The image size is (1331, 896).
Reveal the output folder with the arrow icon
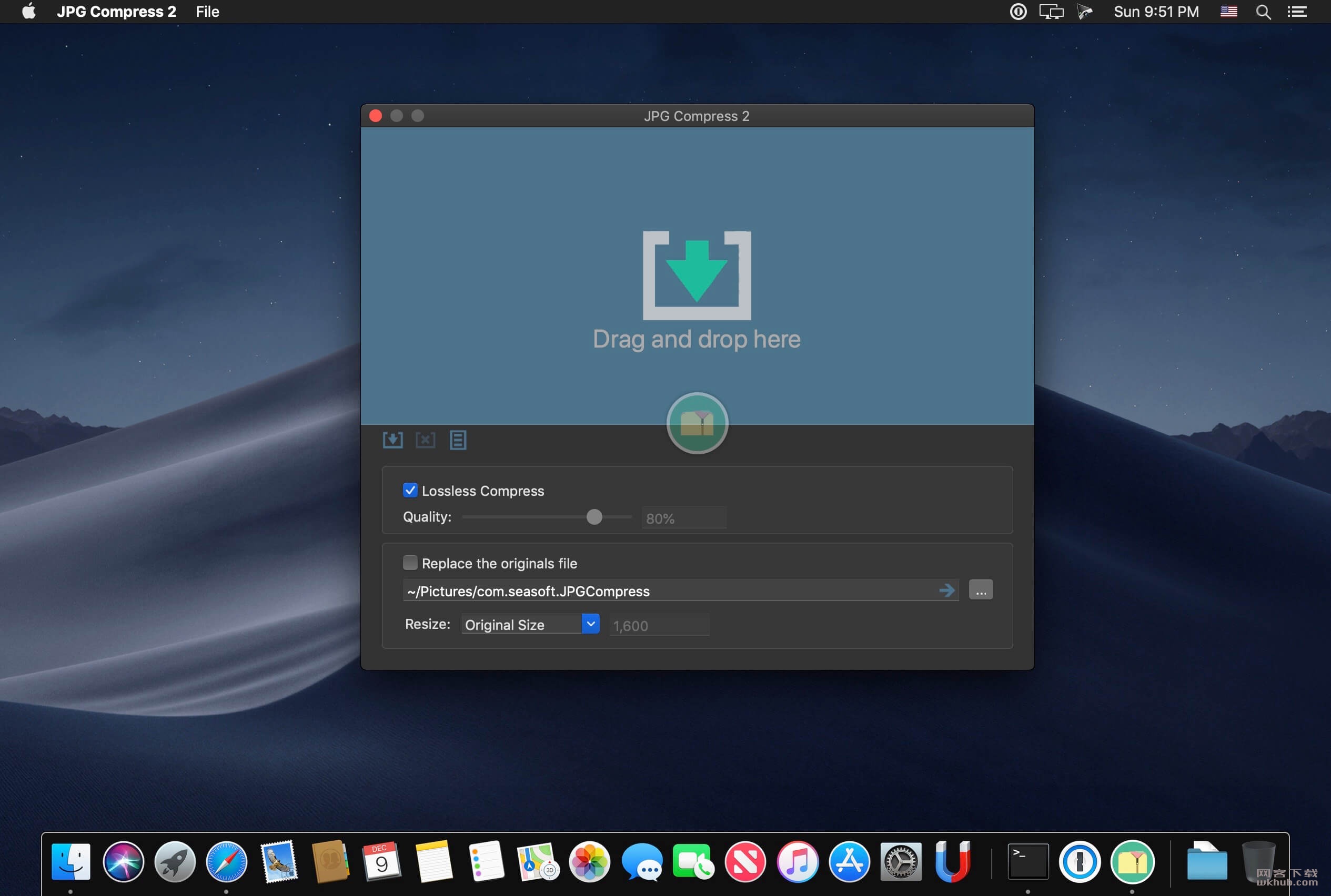pyautogui.click(x=947, y=590)
